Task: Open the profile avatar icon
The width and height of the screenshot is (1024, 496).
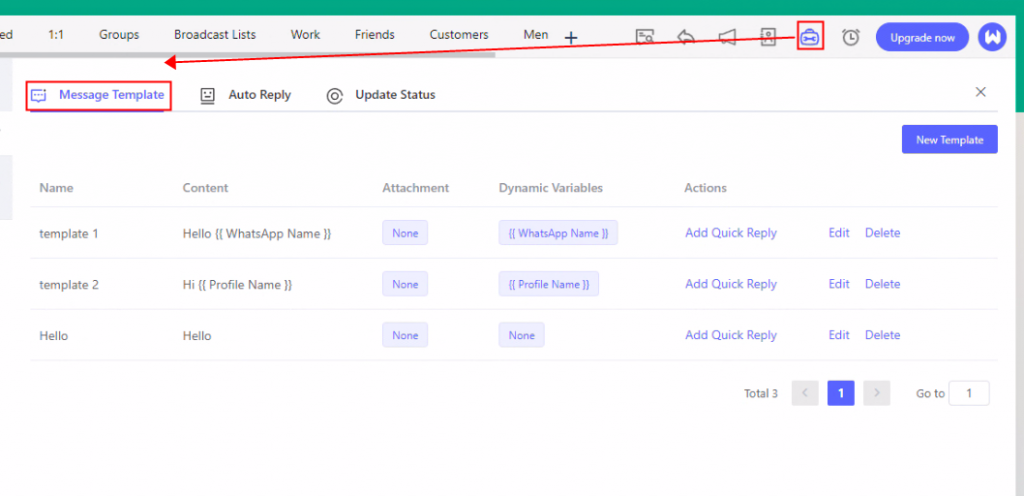Action: coord(992,37)
